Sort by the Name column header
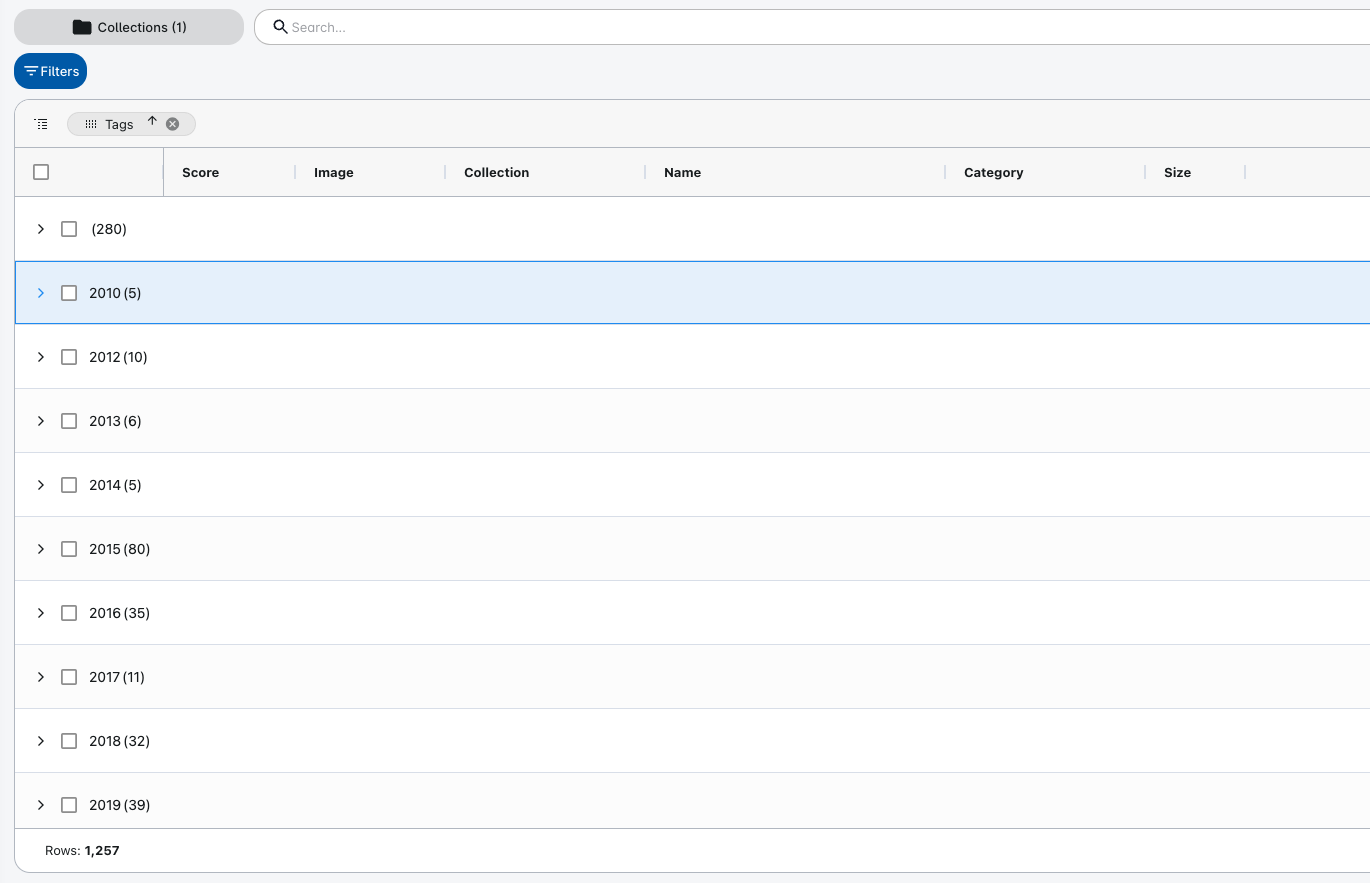The height and width of the screenshot is (883, 1370). (x=682, y=172)
